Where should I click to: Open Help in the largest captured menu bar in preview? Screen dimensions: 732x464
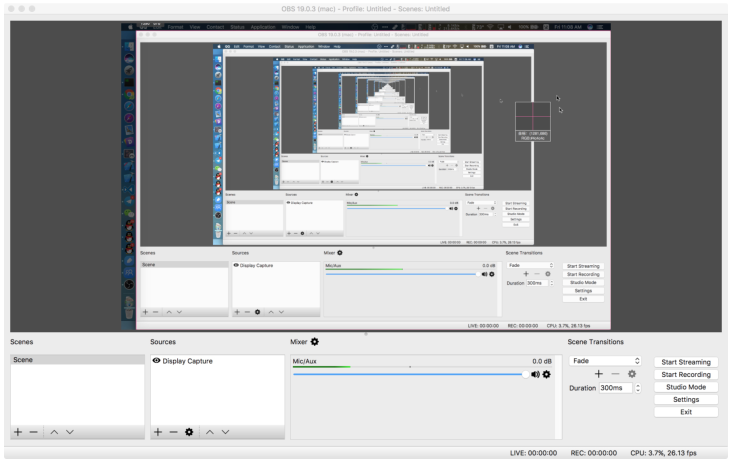310,27
